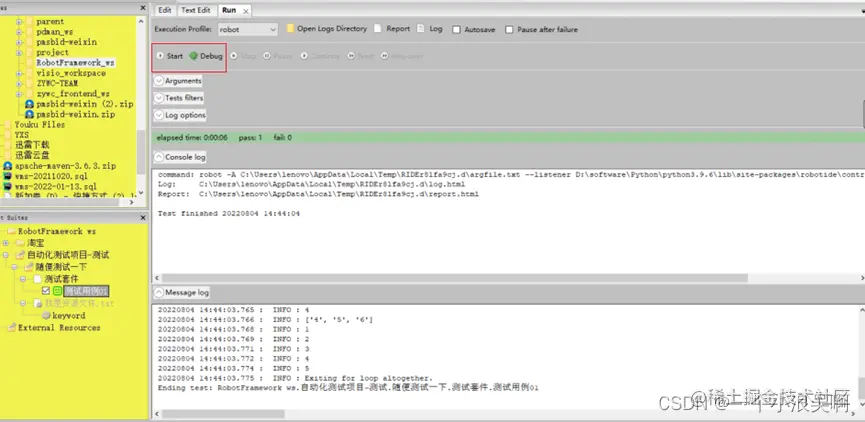Select the External Resources node

coord(59,328)
